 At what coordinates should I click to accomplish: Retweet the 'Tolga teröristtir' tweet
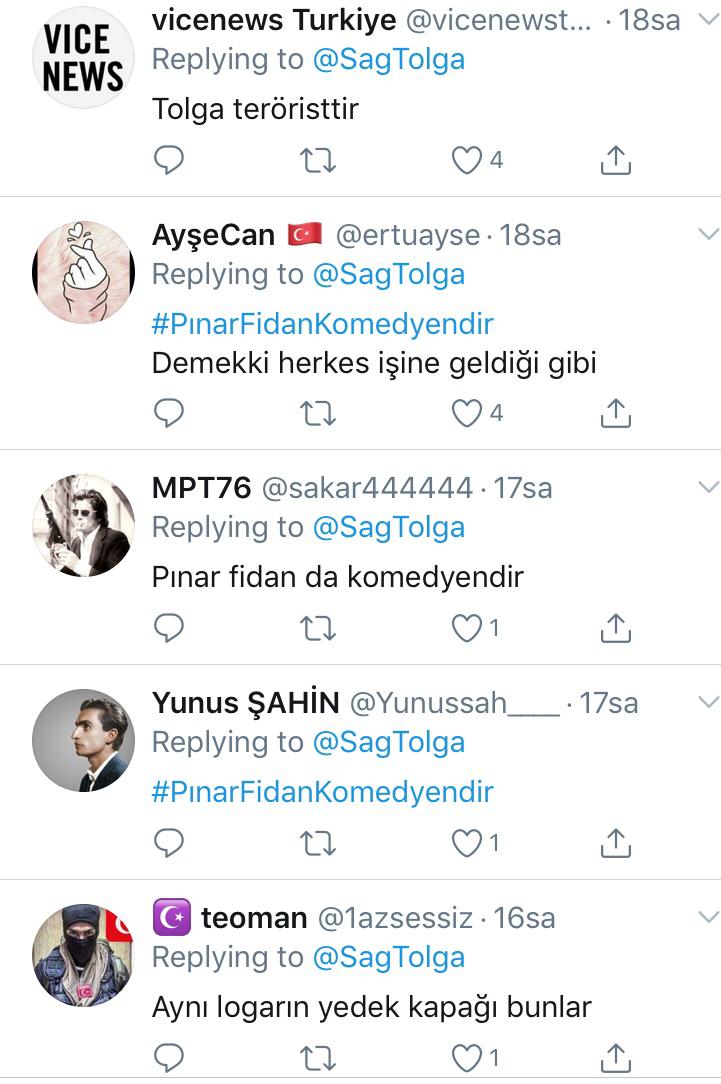(x=318, y=160)
